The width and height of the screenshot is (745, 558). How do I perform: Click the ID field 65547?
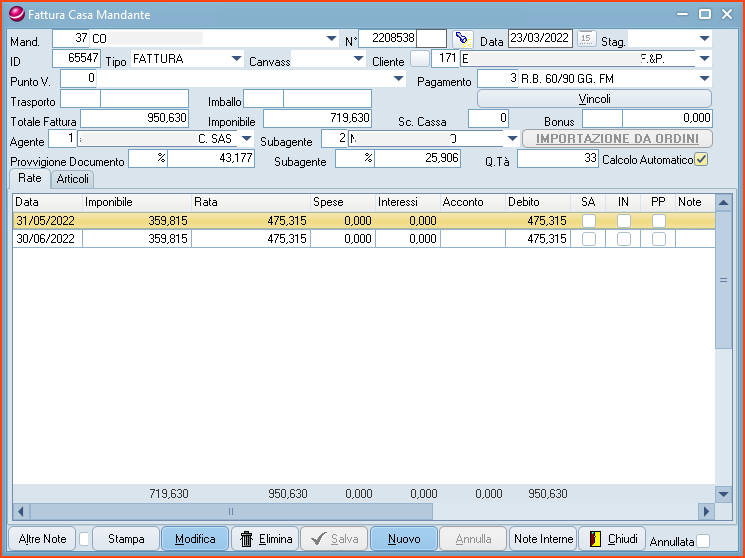[x=76, y=58]
